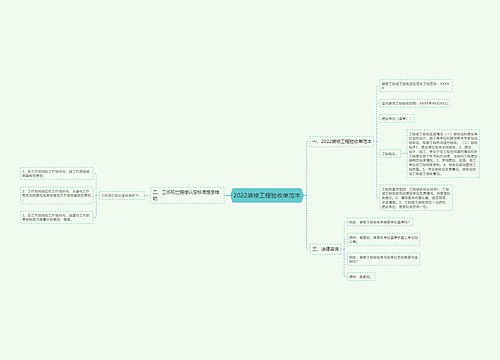Select the short 律师：未受托 answer node

point(361,277)
